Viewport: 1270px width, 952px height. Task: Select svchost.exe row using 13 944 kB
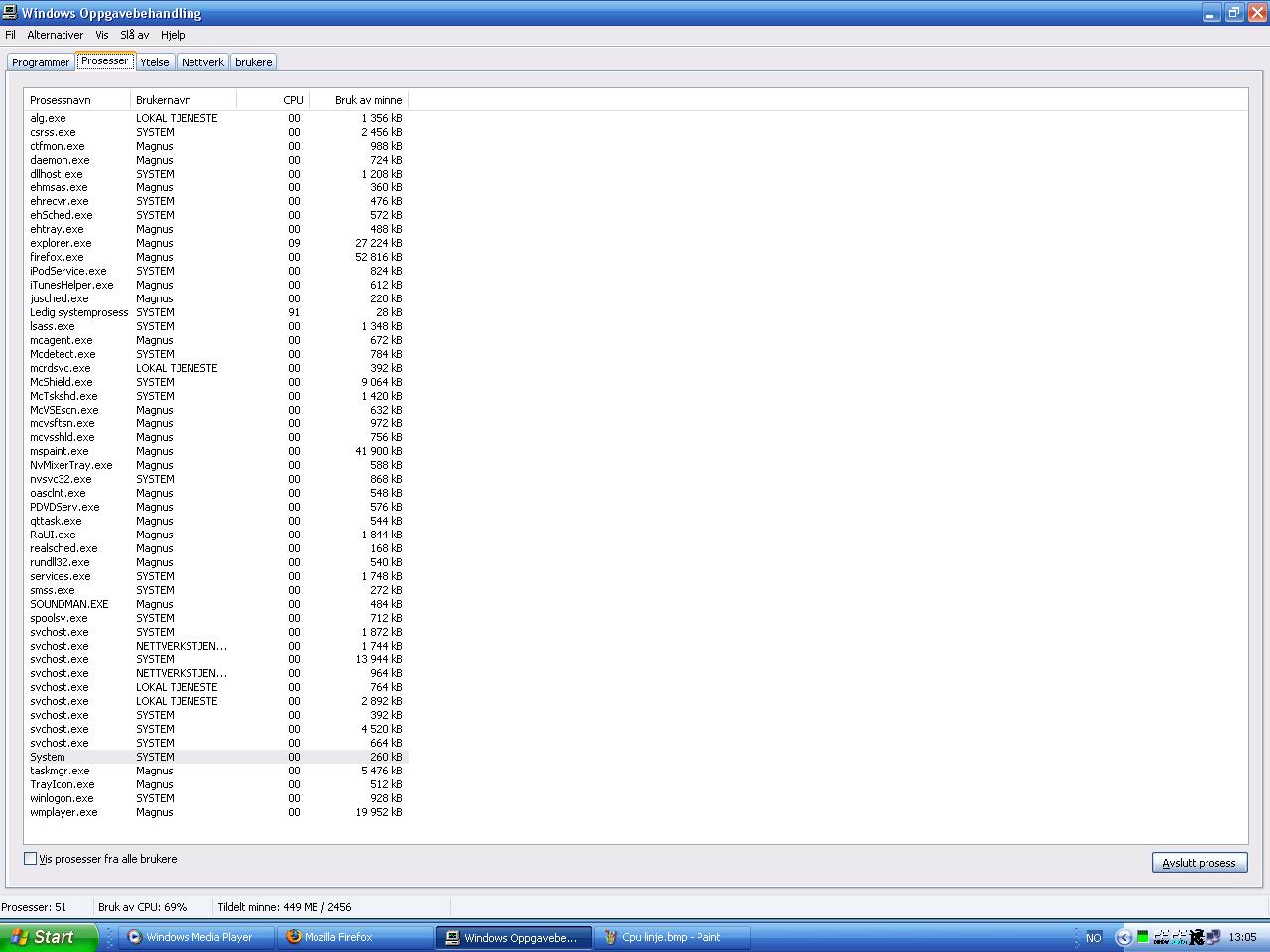tap(216, 659)
